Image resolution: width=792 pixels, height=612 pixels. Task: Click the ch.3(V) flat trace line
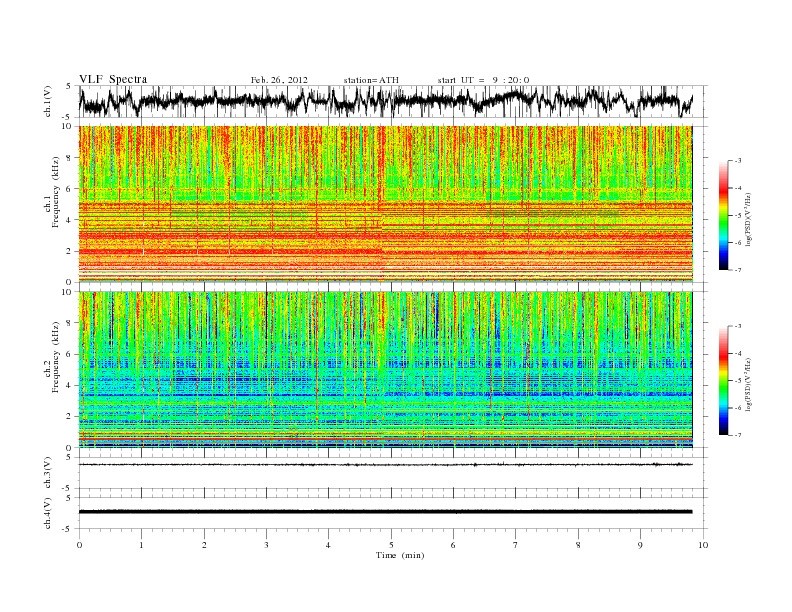385,464
